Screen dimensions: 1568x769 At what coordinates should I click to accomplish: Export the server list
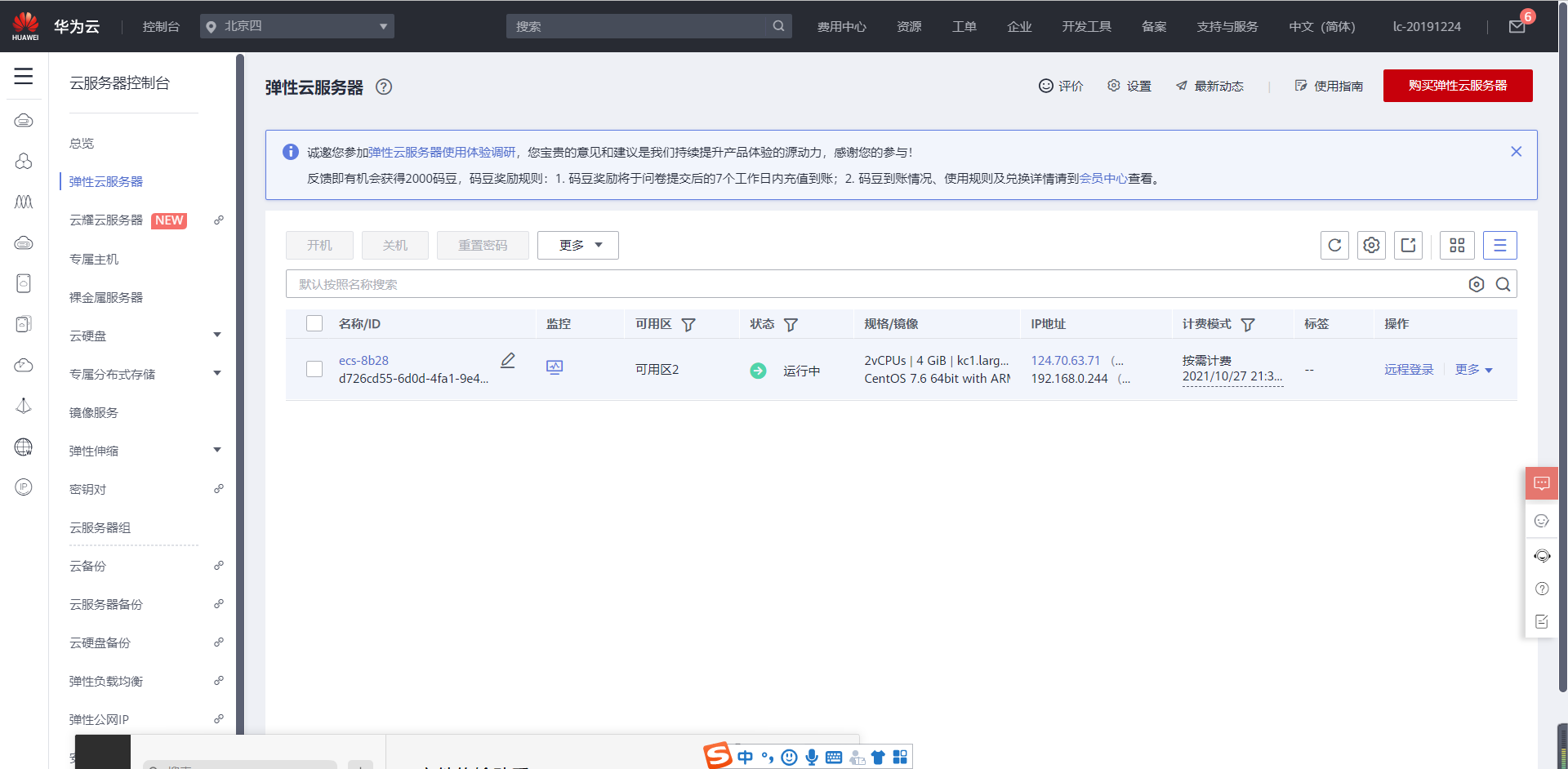1408,245
